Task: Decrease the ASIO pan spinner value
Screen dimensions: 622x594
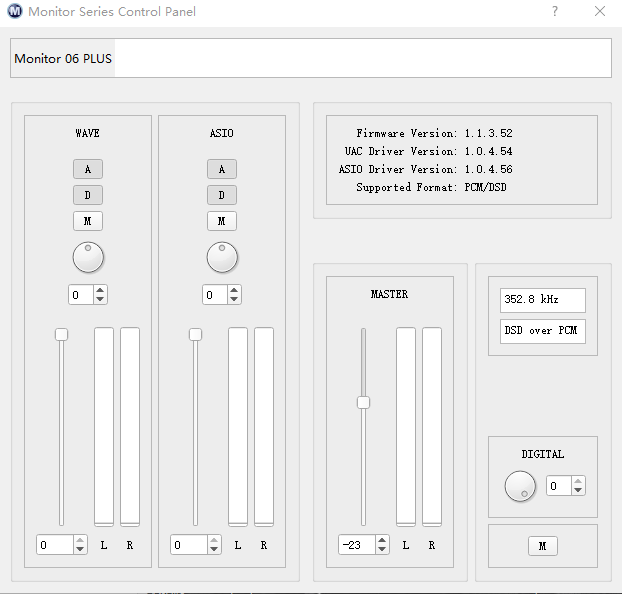Action: point(234,299)
